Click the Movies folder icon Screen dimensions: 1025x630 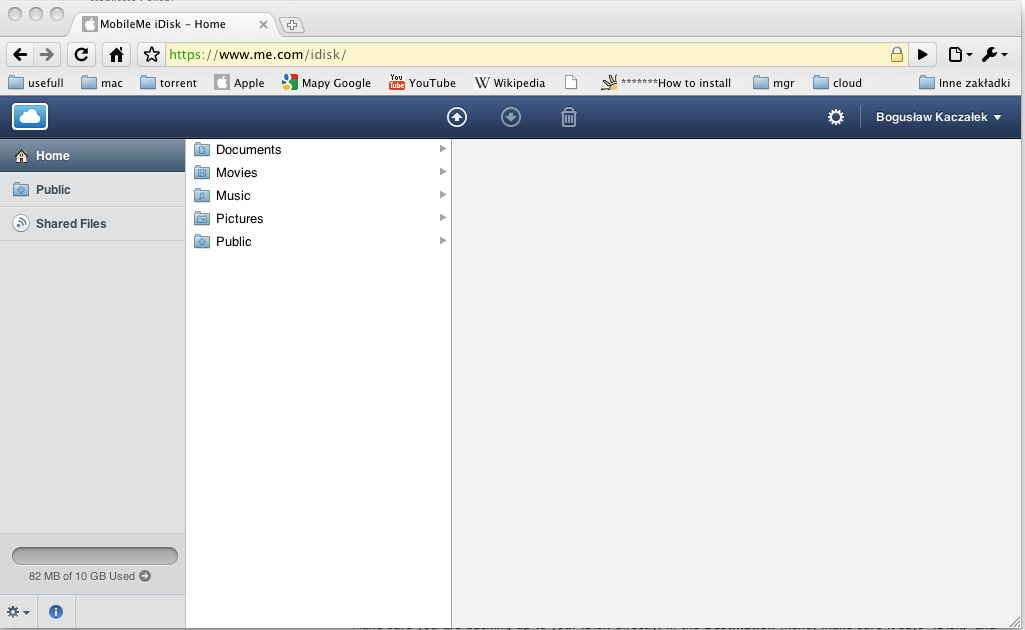pyautogui.click(x=202, y=173)
